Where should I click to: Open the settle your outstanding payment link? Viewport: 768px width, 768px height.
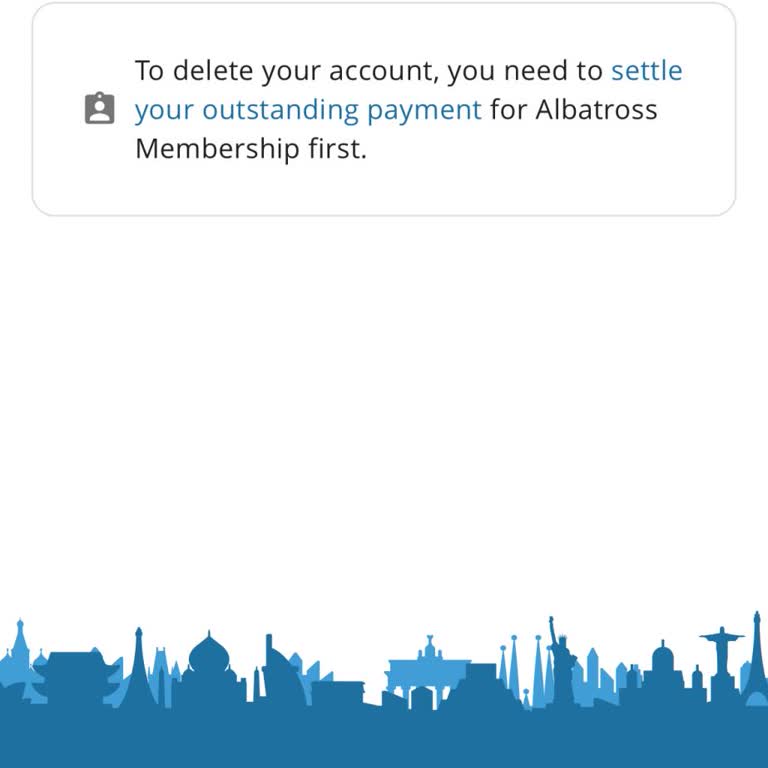[x=308, y=110]
